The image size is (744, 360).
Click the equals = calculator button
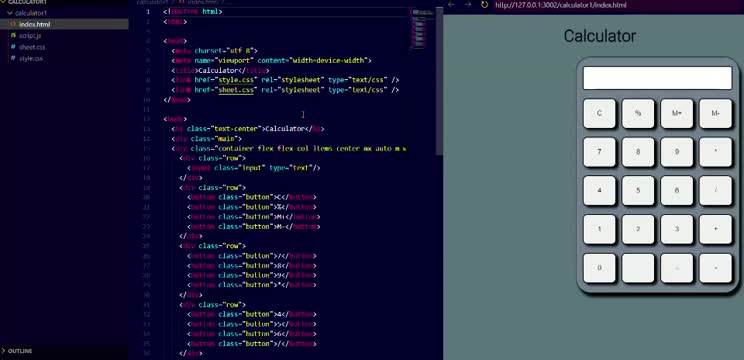pos(677,268)
